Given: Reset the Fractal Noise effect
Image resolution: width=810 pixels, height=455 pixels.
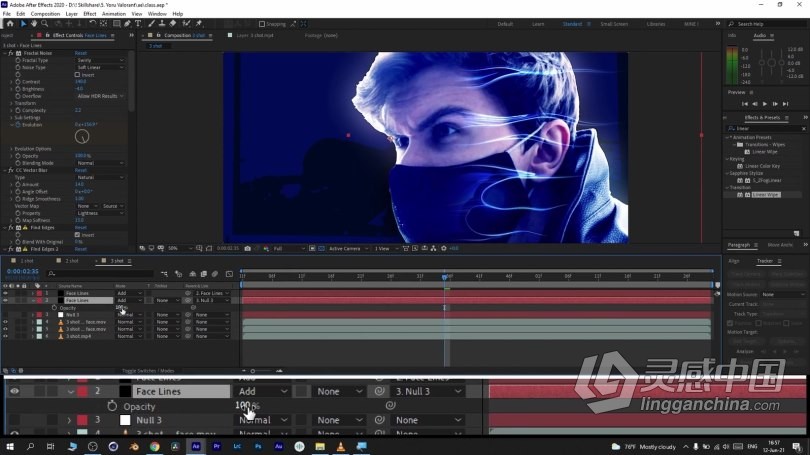Looking at the screenshot, I should click(81, 53).
